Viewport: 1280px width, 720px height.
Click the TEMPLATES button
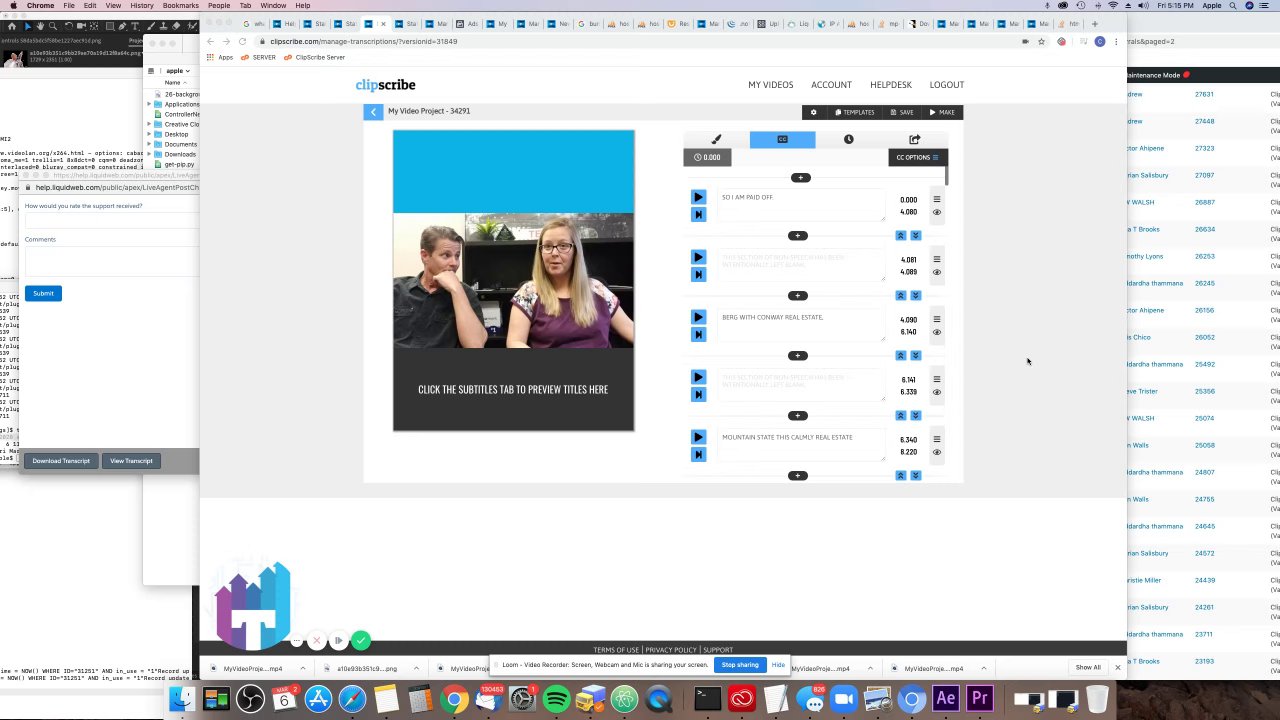pyautogui.click(x=854, y=112)
